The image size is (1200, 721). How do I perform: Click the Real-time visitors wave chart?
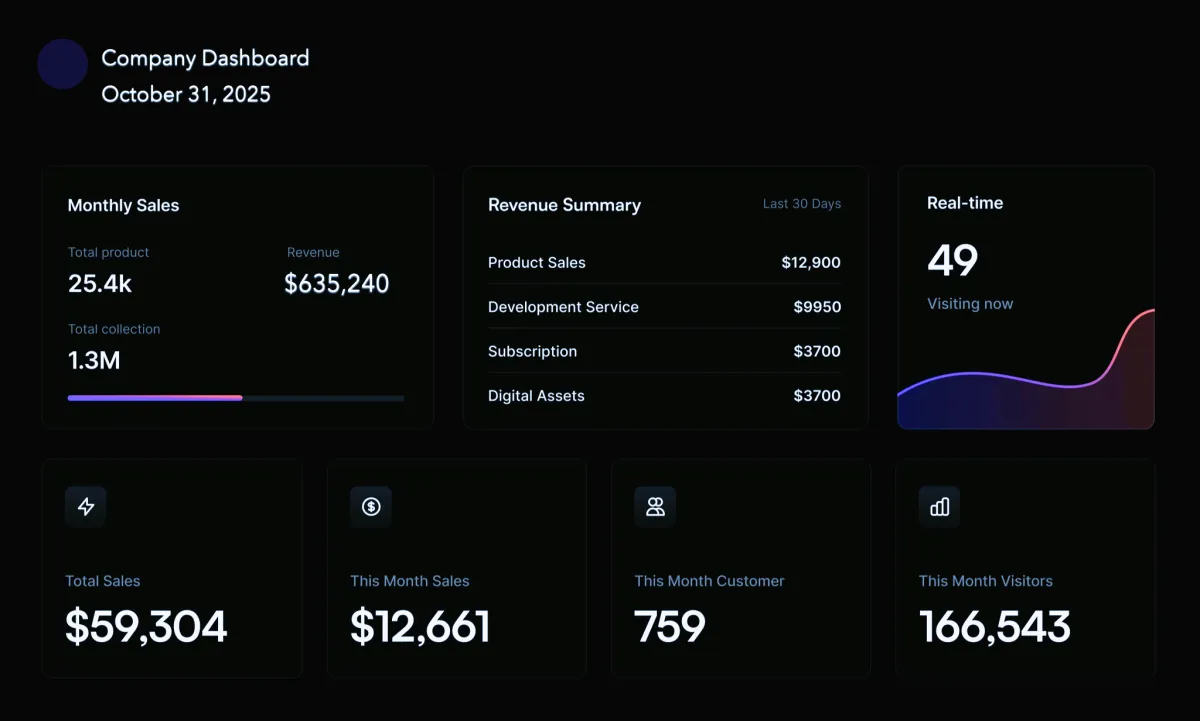(1026, 385)
